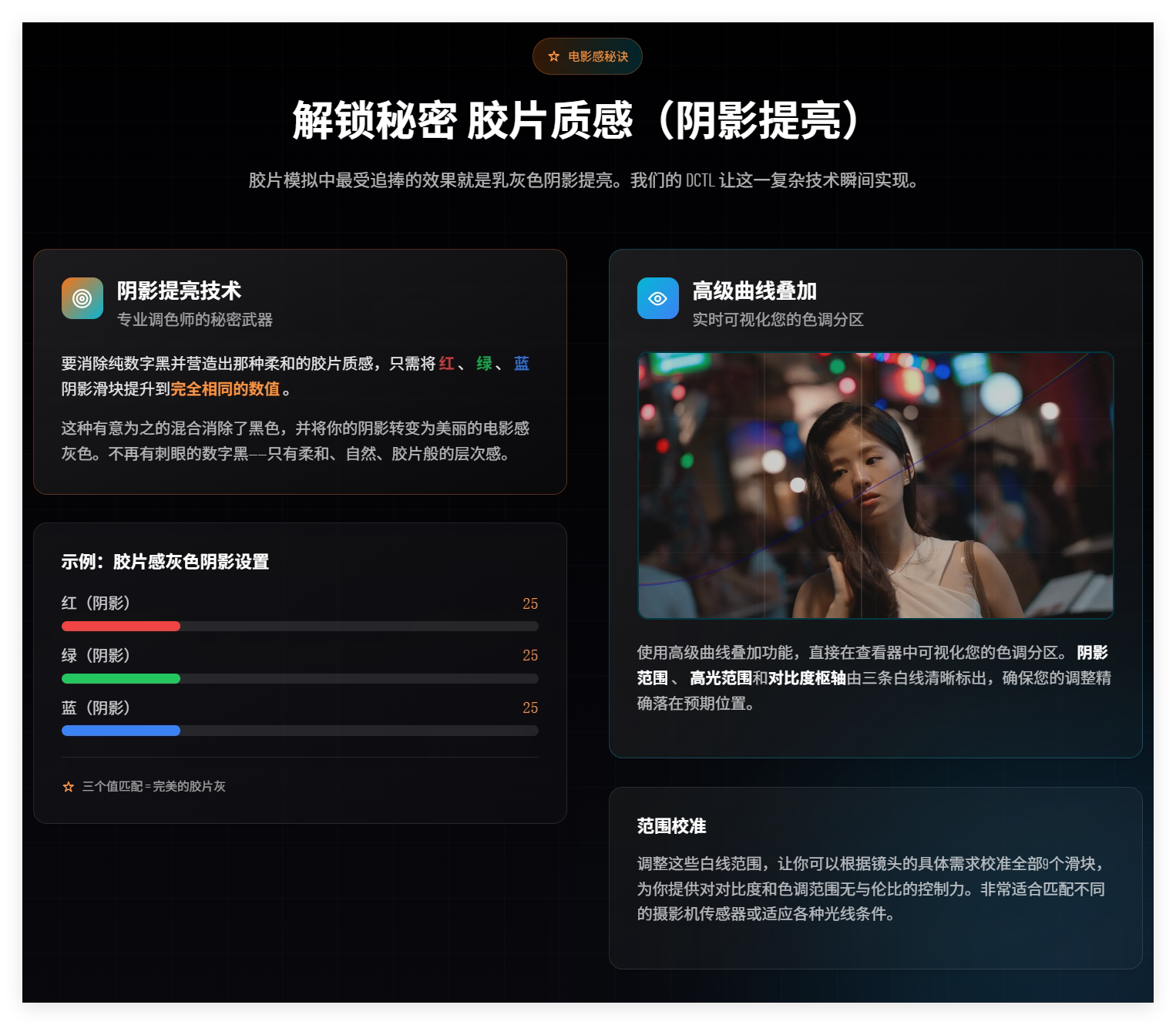Viewport: 1176px width, 1025px height.
Task: Click the paragraph starting 这种有意为之的混合
Action: (x=295, y=441)
